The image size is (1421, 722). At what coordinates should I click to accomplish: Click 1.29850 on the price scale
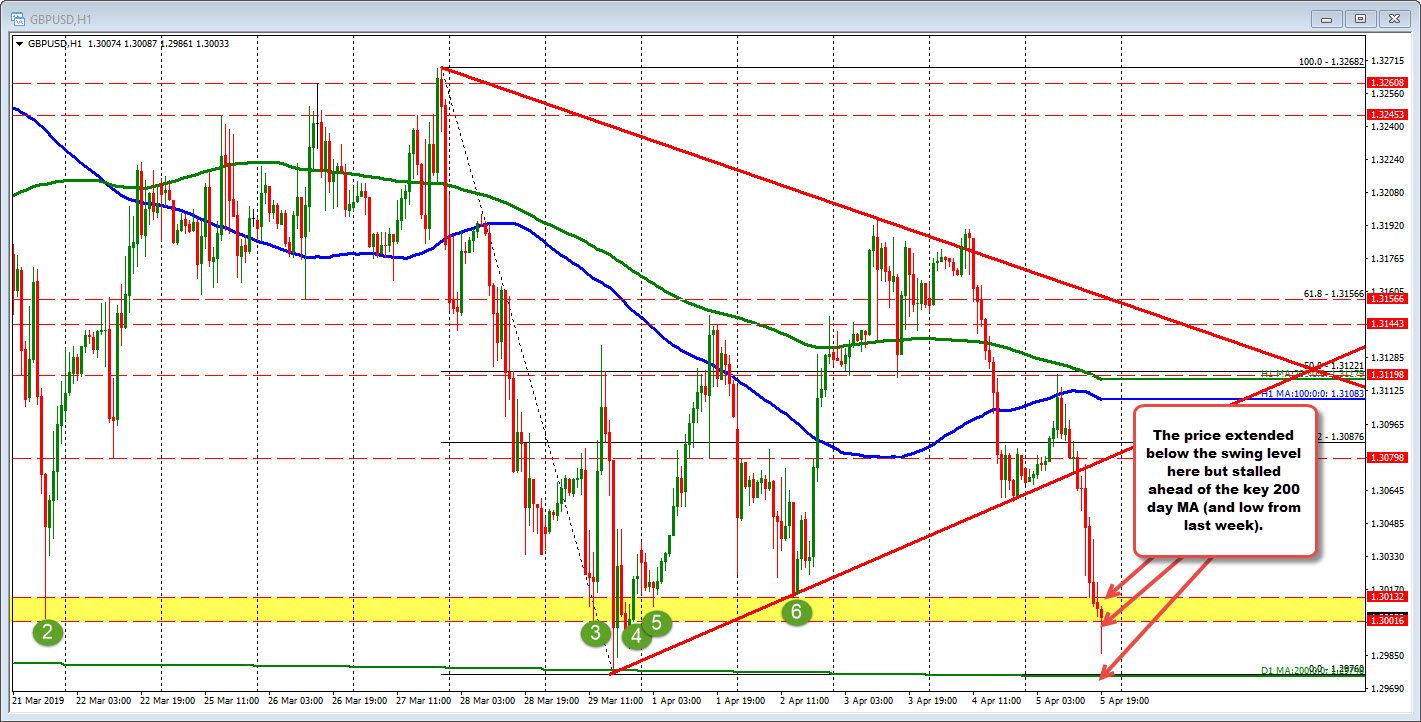pyautogui.click(x=1388, y=655)
